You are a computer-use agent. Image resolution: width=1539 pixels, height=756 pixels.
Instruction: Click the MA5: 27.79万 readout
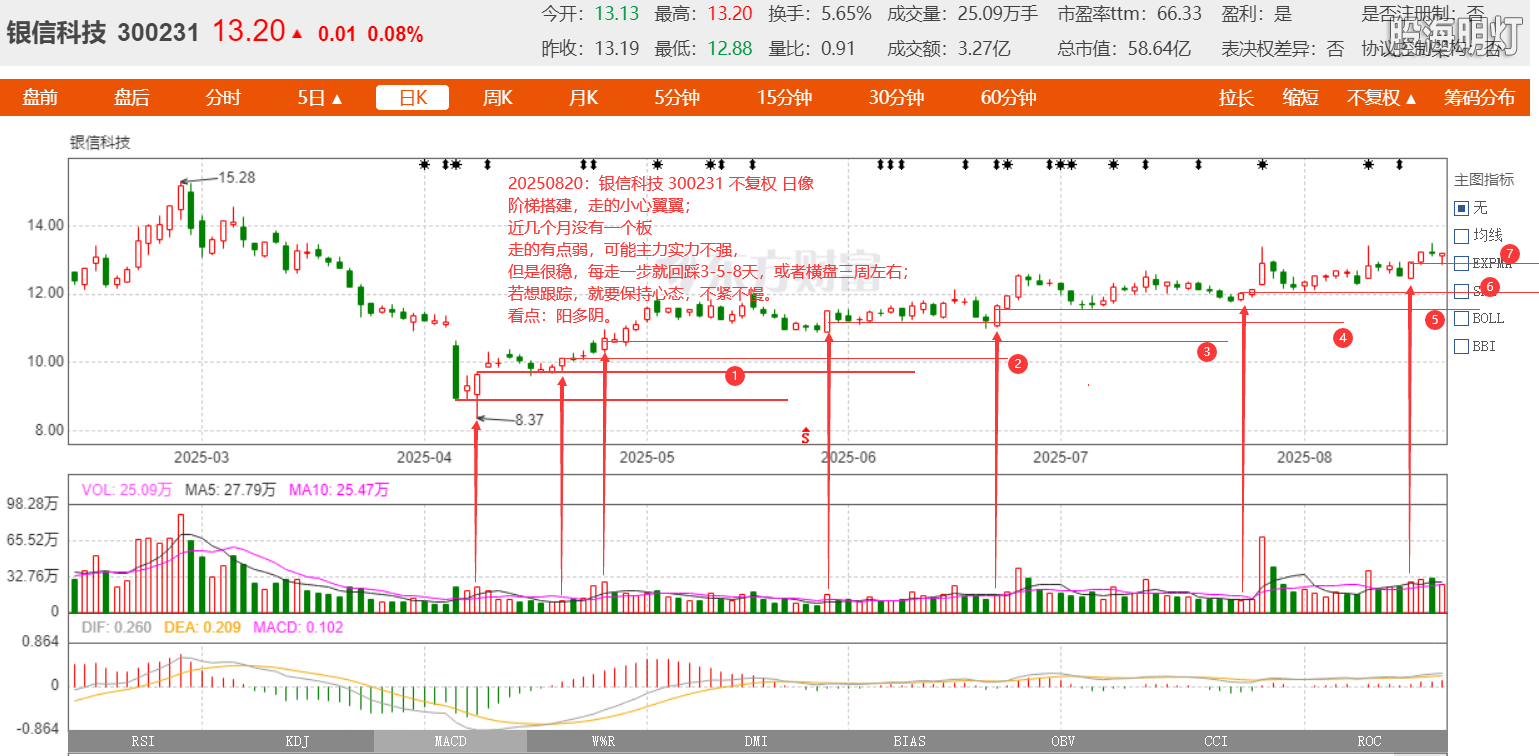(230, 490)
